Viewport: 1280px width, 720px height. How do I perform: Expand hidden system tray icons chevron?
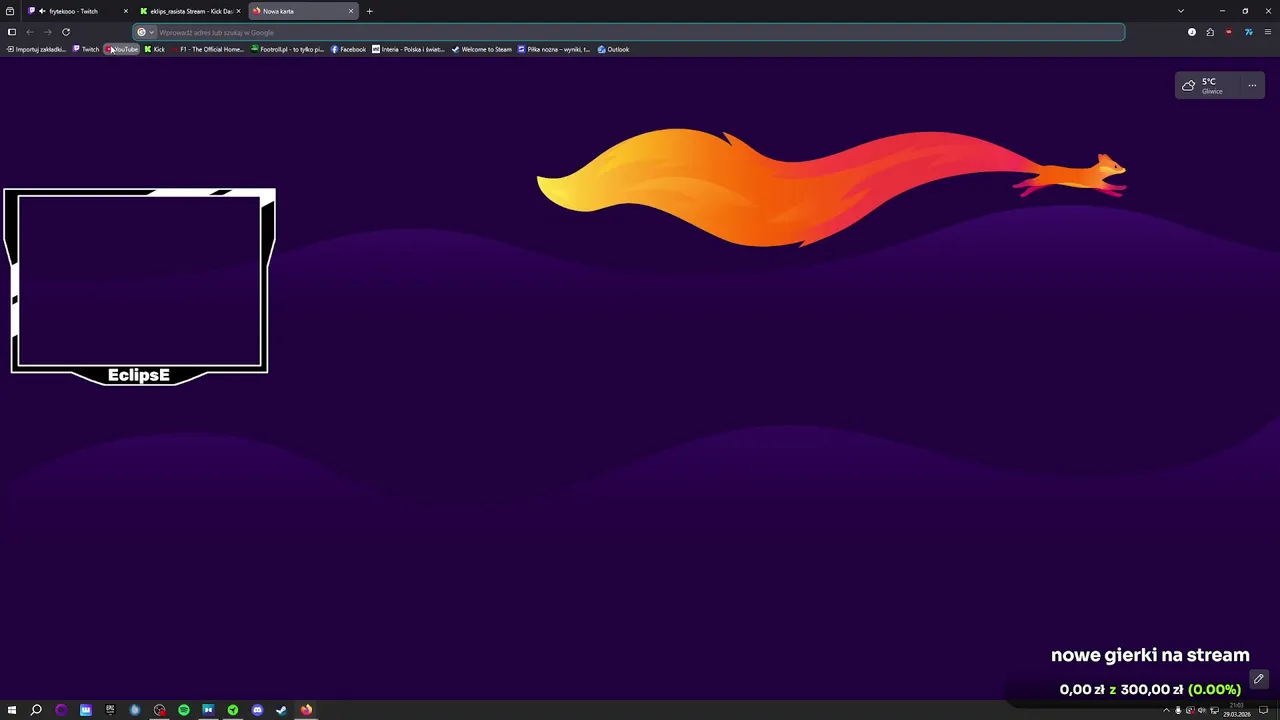(x=1166, y=710)
